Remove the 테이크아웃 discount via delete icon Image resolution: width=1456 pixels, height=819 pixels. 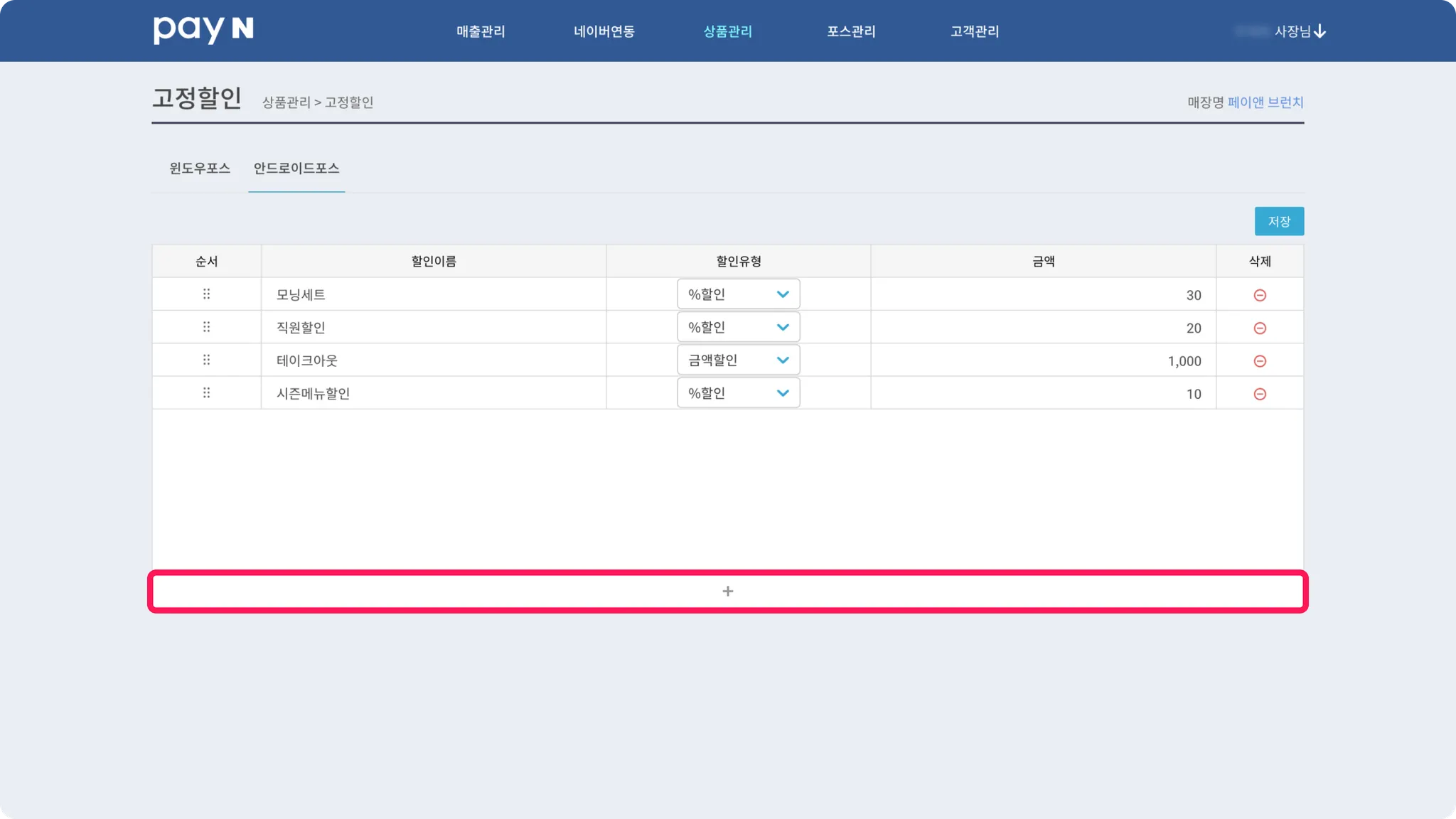[x=1259, y=361]
